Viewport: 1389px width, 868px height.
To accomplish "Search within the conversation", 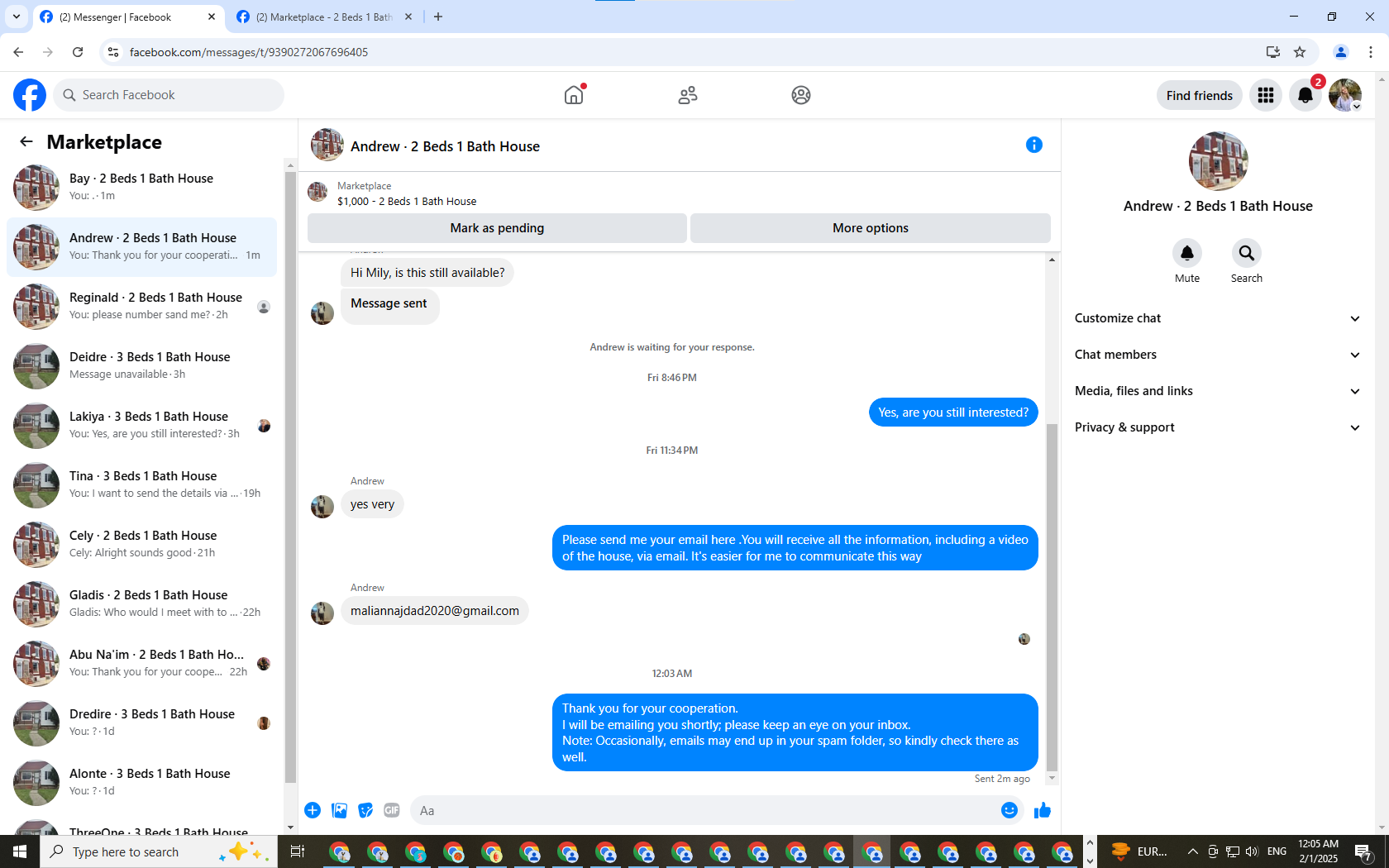I will point(1247,253).
